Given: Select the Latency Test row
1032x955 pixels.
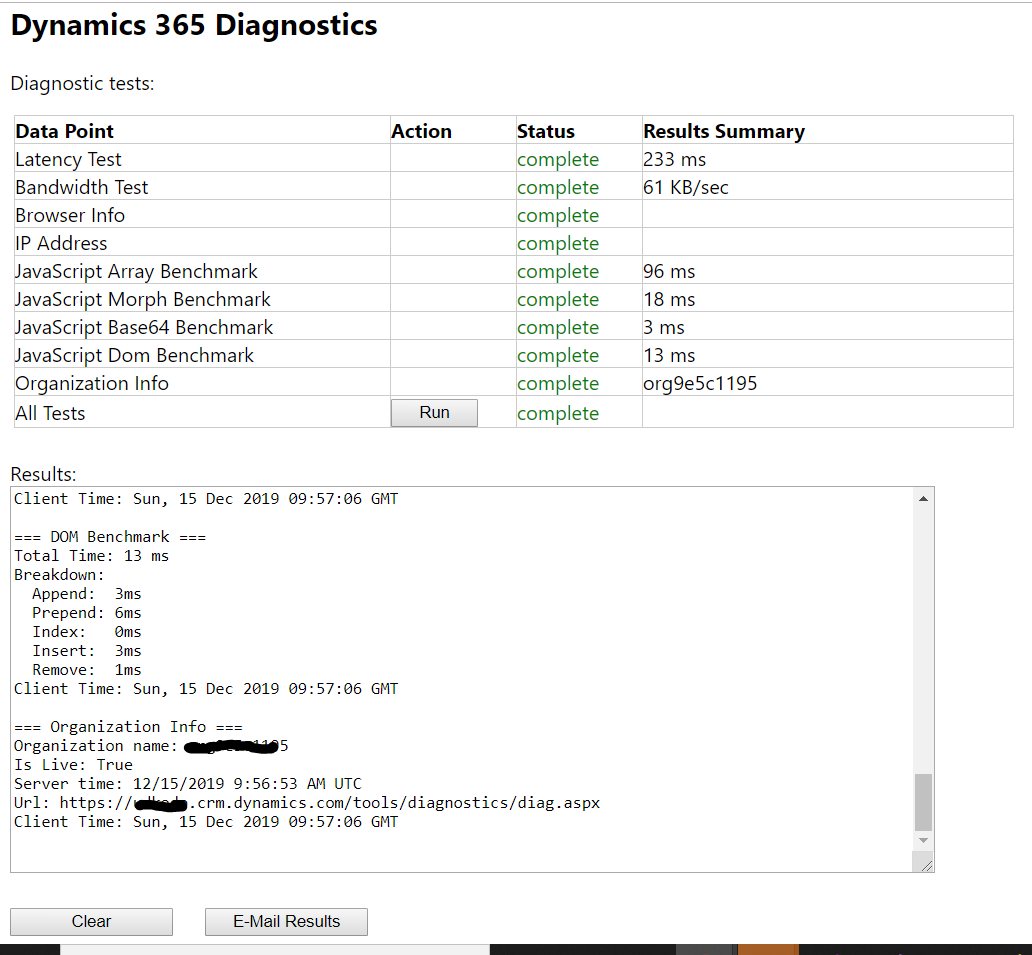Looking at the screenshot, I should point(68,159).
